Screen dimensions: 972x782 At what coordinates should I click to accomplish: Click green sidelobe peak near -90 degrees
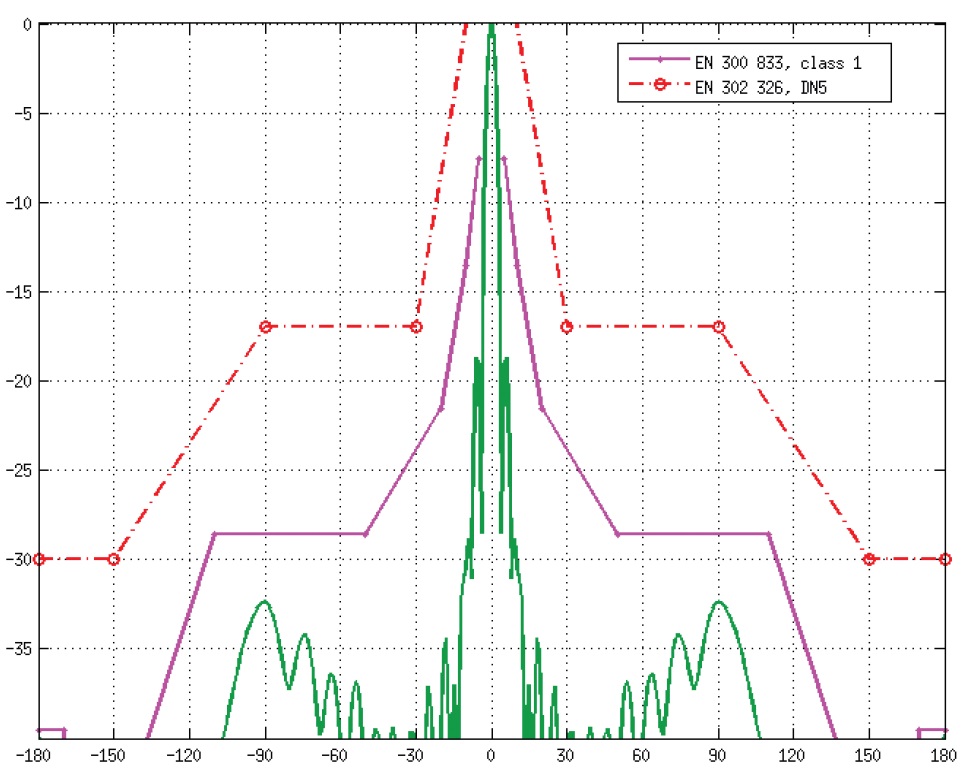[x=265, y=602]
